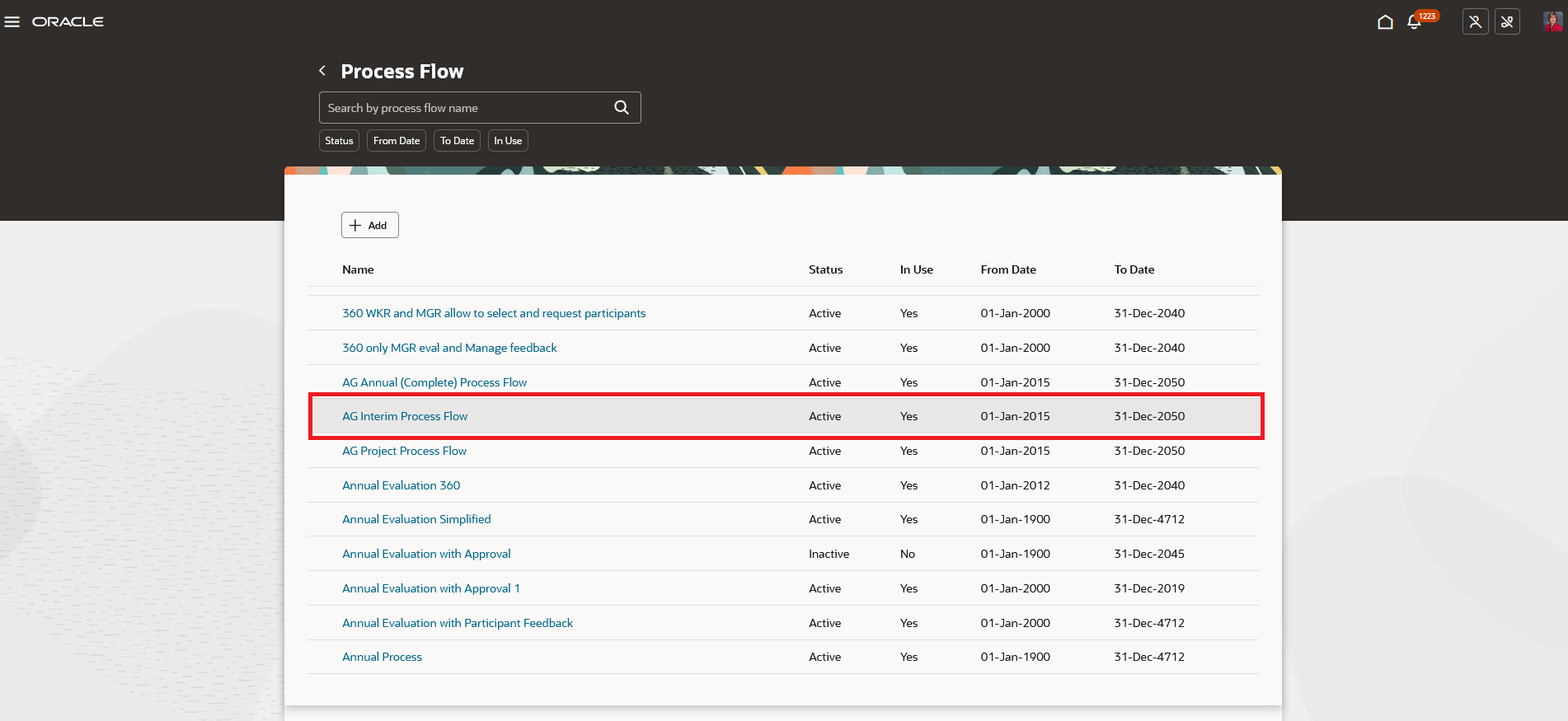Open the Status filter chip
Image resolution: width=1568 pixels, height=721 pixels.
point(339,141)
